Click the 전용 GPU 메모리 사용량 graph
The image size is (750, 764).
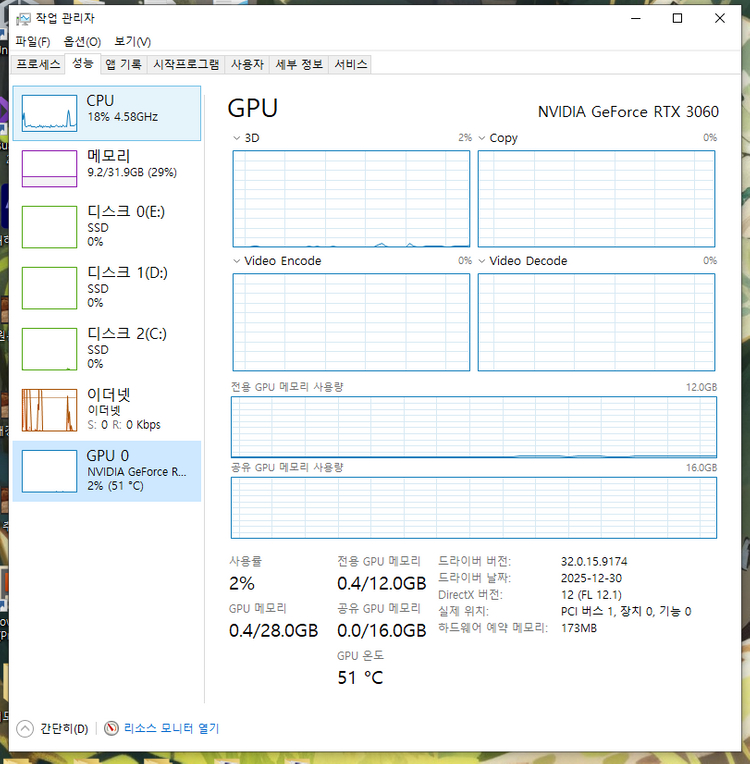474,427
